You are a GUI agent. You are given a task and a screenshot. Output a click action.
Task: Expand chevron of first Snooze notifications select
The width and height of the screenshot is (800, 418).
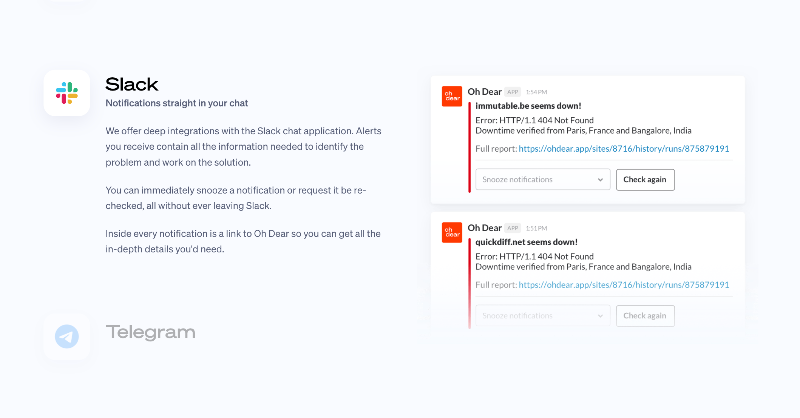click(x=600, y=180)
